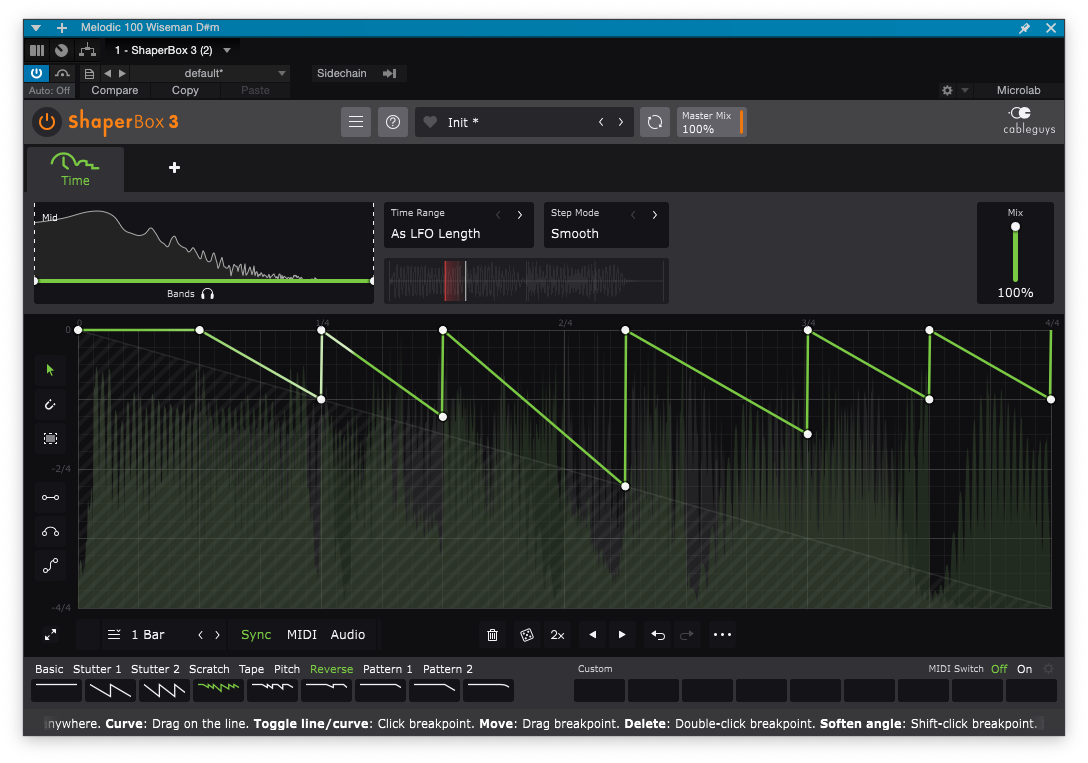Expand editor with diagonal arrows icon
Image resolution: width=1088 pixels, height=763 pixels.
(x=51, y=635)
